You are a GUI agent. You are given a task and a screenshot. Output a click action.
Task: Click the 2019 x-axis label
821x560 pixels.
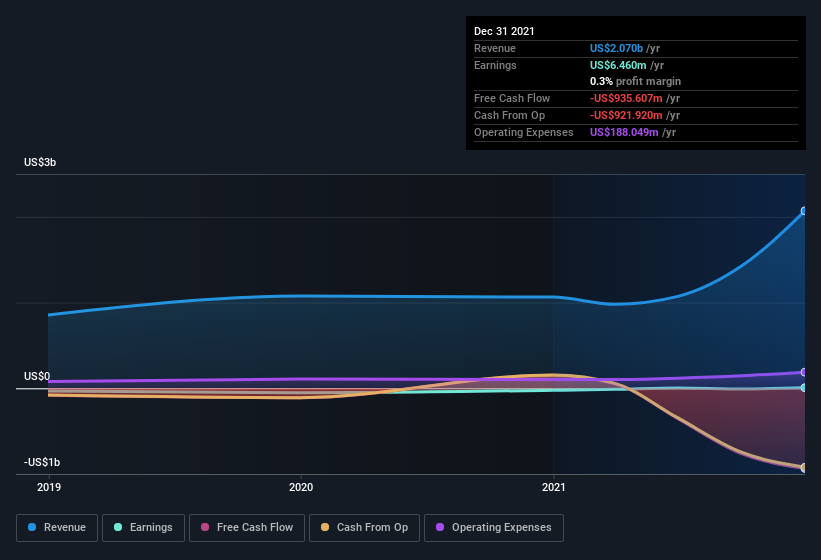[x=49, y=487]
